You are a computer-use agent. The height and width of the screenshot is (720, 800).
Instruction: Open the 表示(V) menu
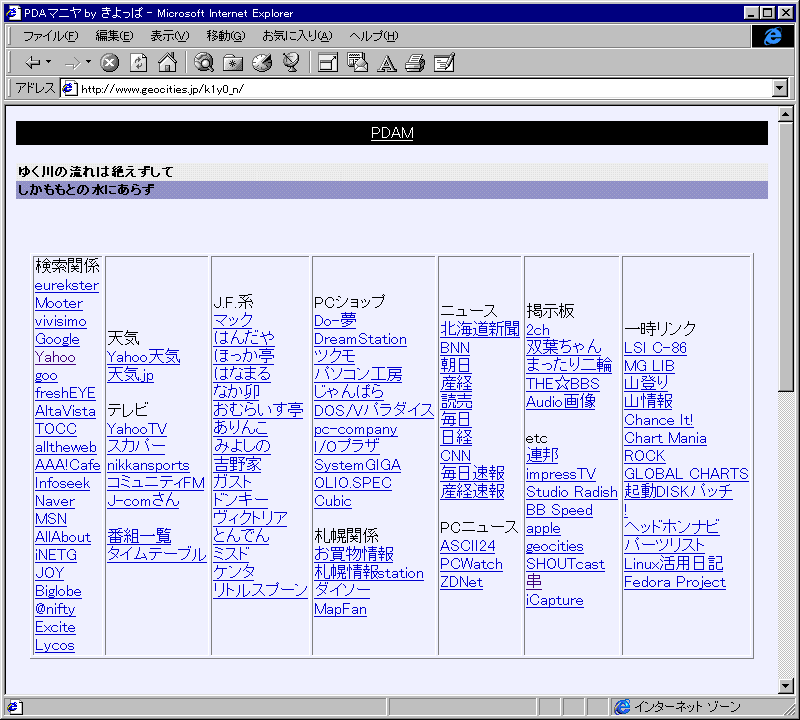pyautogui.click(x=169, y=36)
